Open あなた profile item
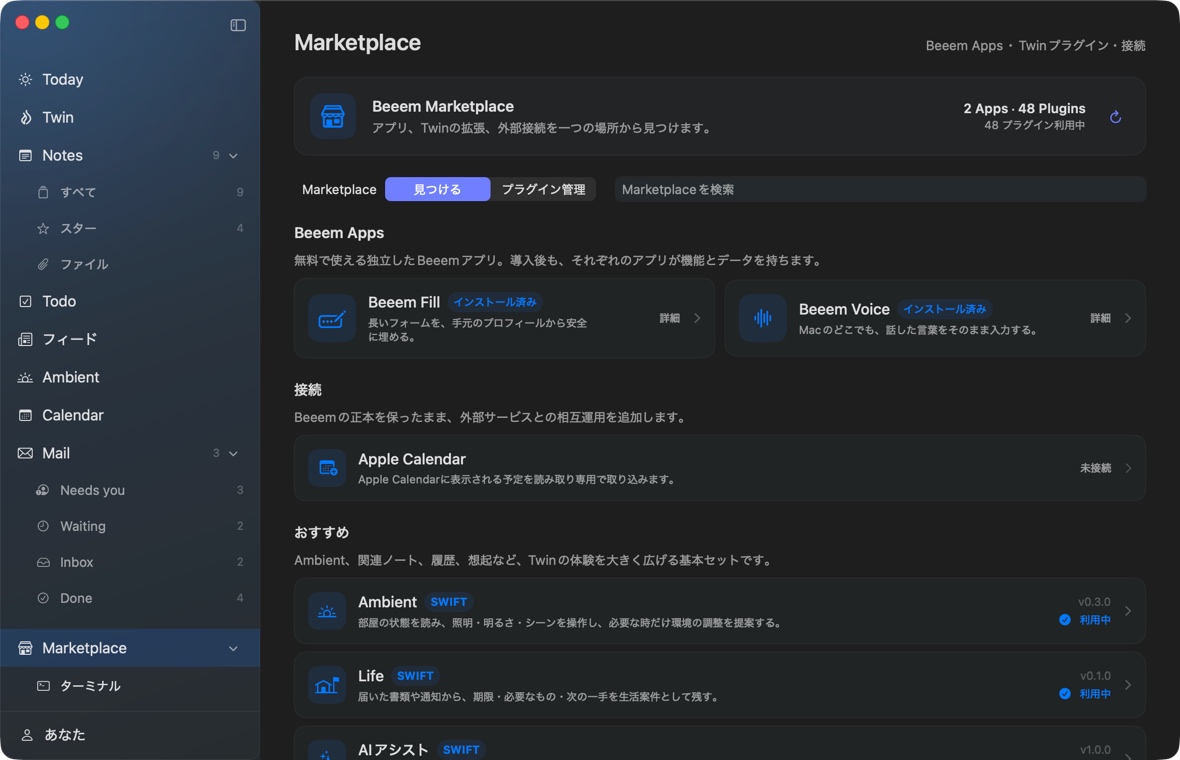1180x760 pixels. (x=130, y=735)
